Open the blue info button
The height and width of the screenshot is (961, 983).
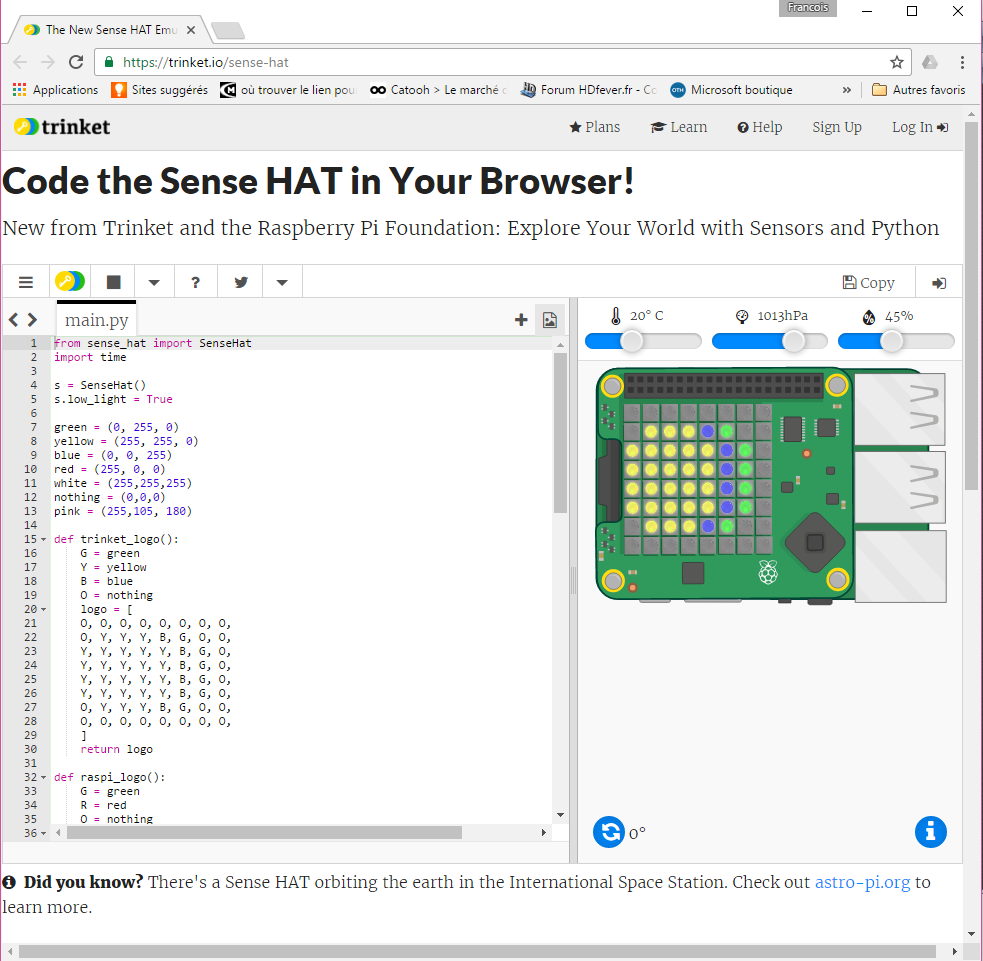click(x=931, y=832)
